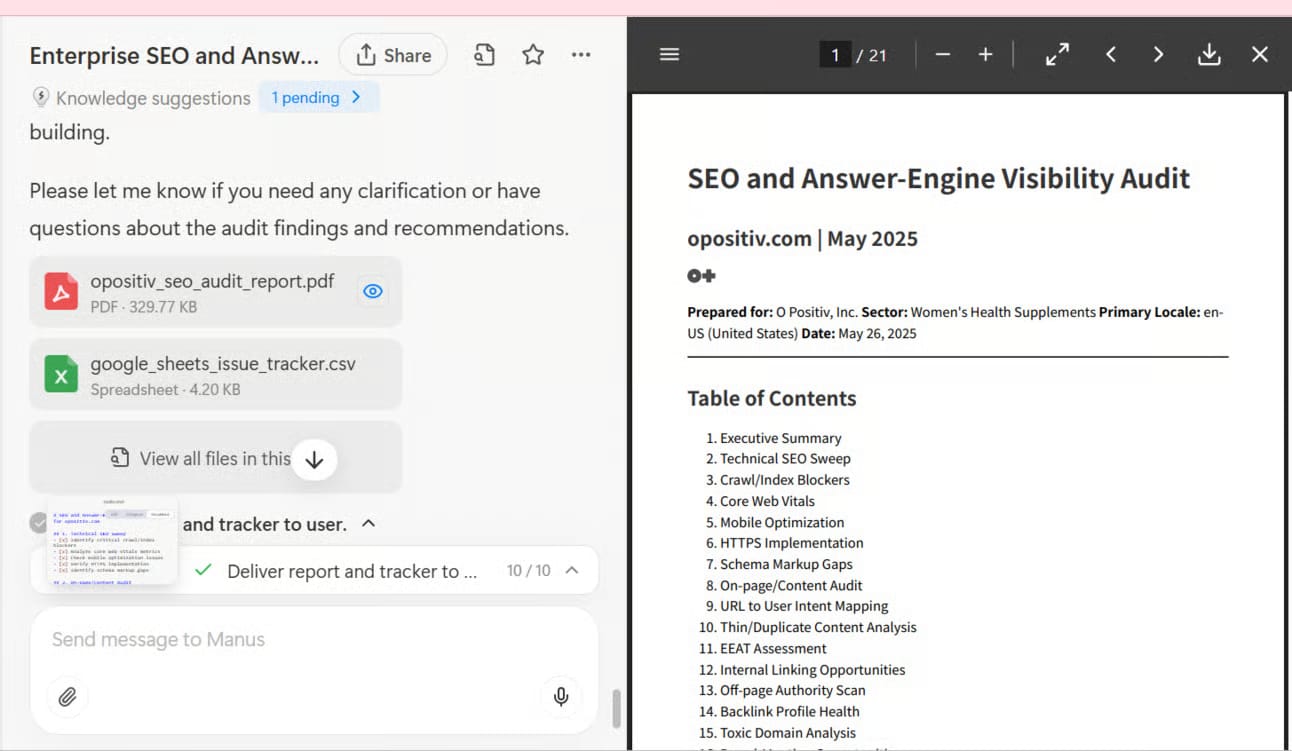The width and height of the screenshot is (1292, 751).
Task: Star this conversation as favorite
Action: 533,55
